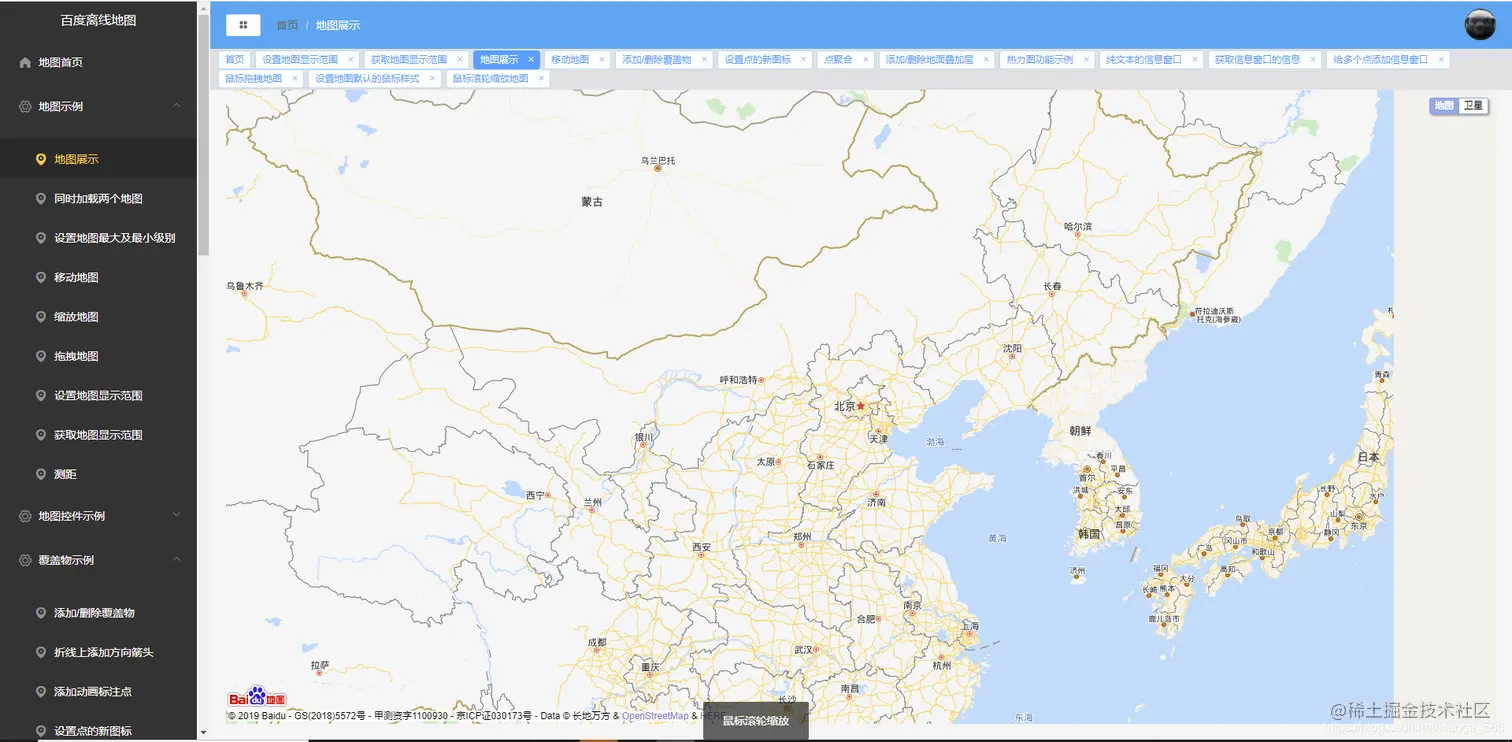Viewport: 1512px width, 742px height.
Task: Click the gear icon beside 覆盖物示例
Action: click(25, 560)
